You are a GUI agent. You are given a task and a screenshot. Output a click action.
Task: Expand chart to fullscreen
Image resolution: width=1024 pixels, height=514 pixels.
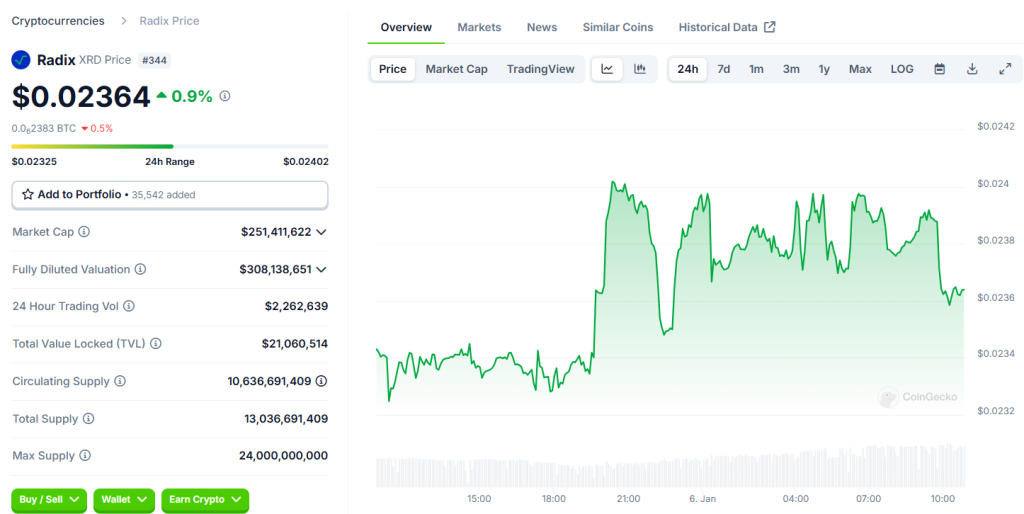click(x=1005, y=69)
